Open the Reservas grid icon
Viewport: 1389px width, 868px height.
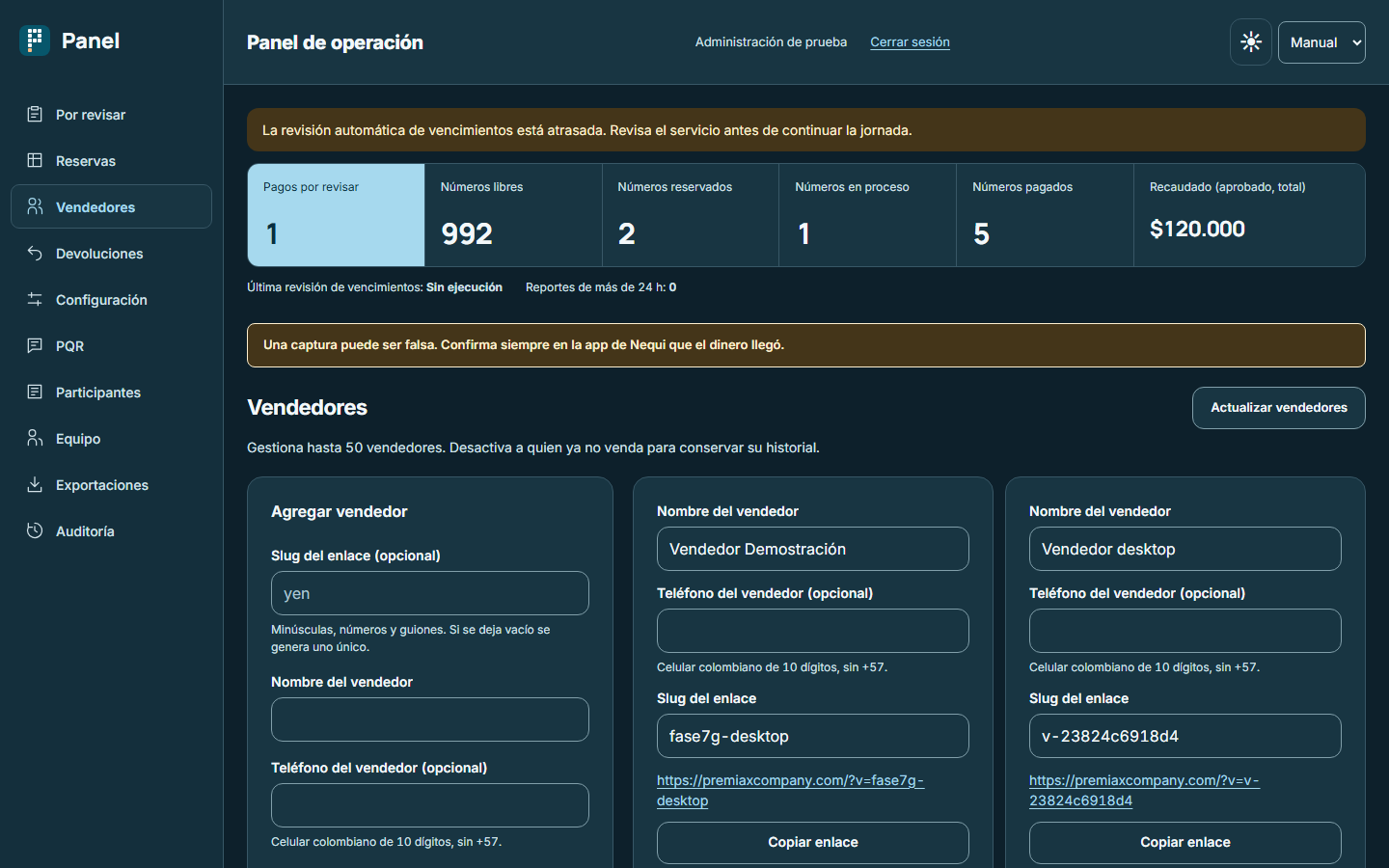point(35,160)
